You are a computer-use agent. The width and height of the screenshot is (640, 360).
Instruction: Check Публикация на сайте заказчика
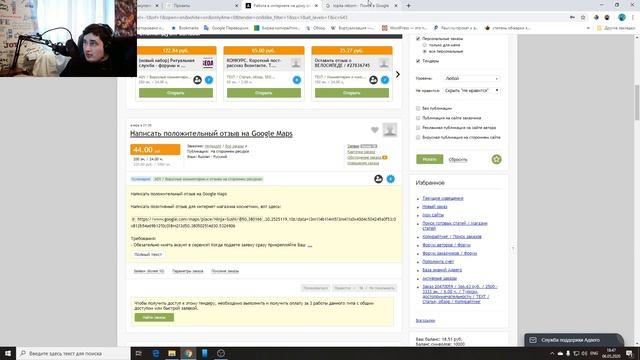click(x=418, y=118)
